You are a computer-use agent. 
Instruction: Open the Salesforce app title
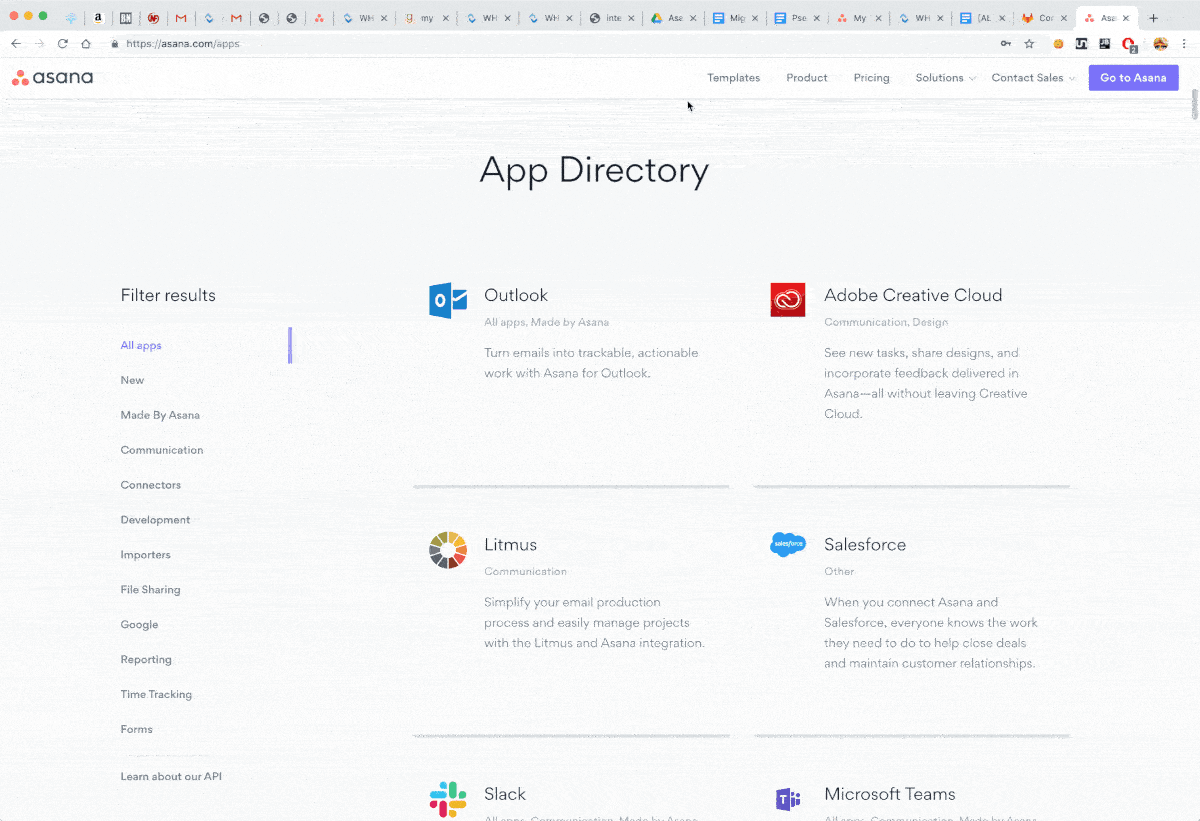(865, 545)
